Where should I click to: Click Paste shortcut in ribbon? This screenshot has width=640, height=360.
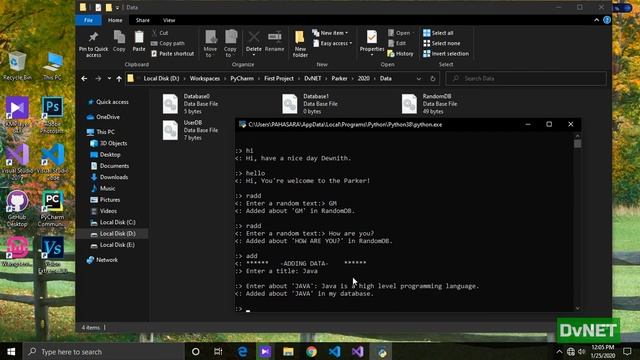click(173, 53)
